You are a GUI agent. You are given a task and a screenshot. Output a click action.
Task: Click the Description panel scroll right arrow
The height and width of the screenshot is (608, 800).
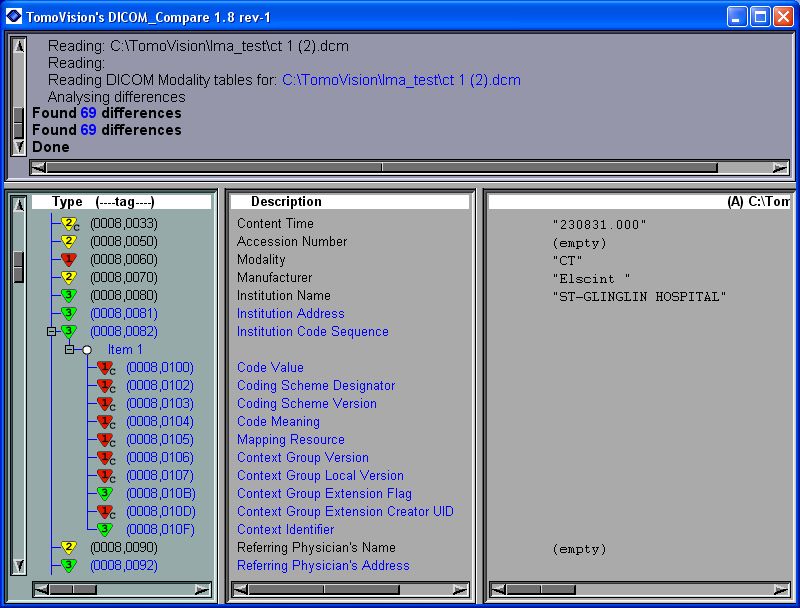click(x=460, y=590)
